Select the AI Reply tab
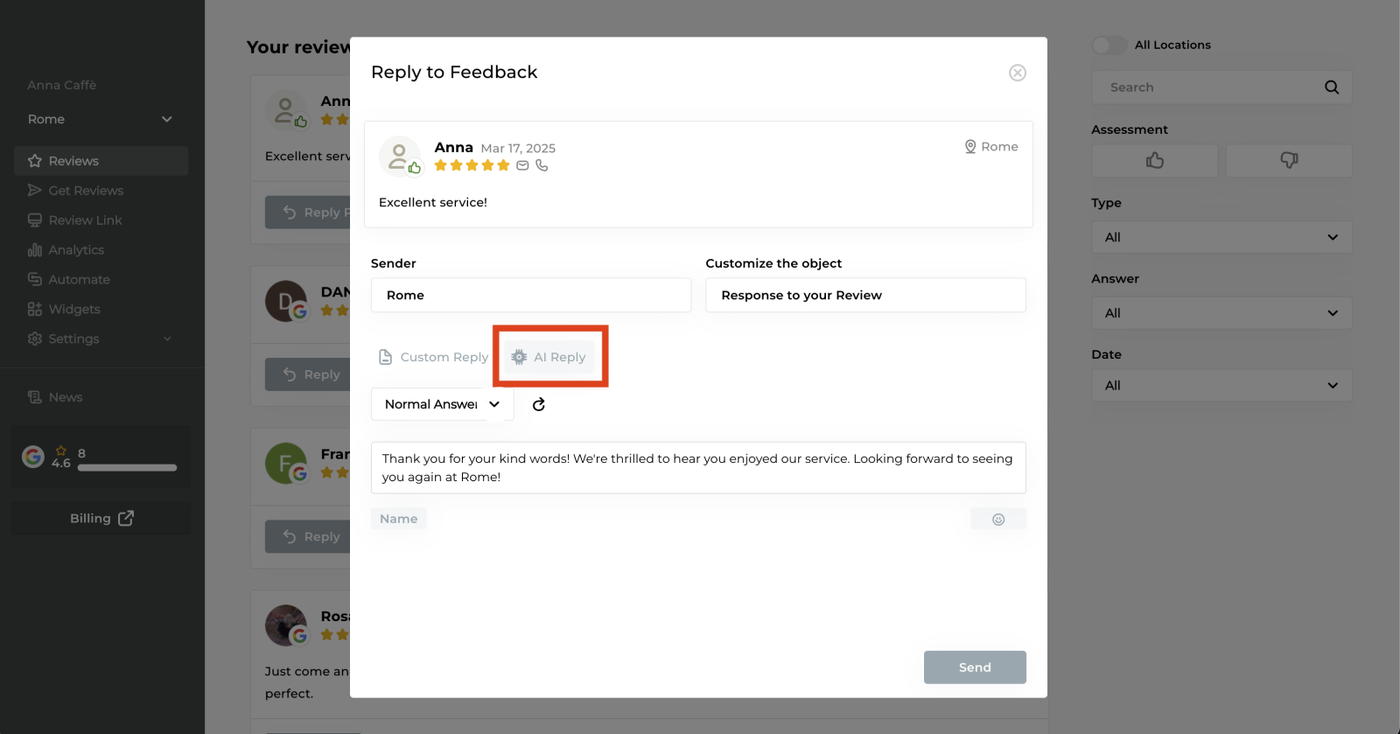 coord(549,357)
